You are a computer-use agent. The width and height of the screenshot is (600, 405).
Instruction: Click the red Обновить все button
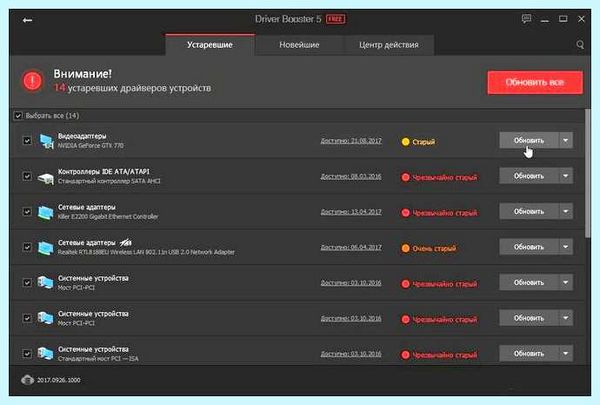tap(535, 82)
